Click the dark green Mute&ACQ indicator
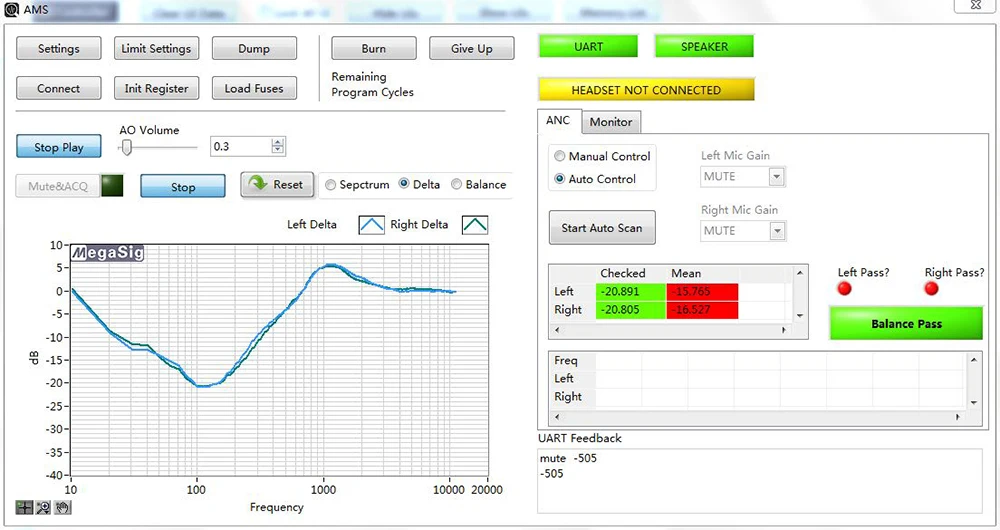Screen dimensions: 1000x530 point(112,186)
